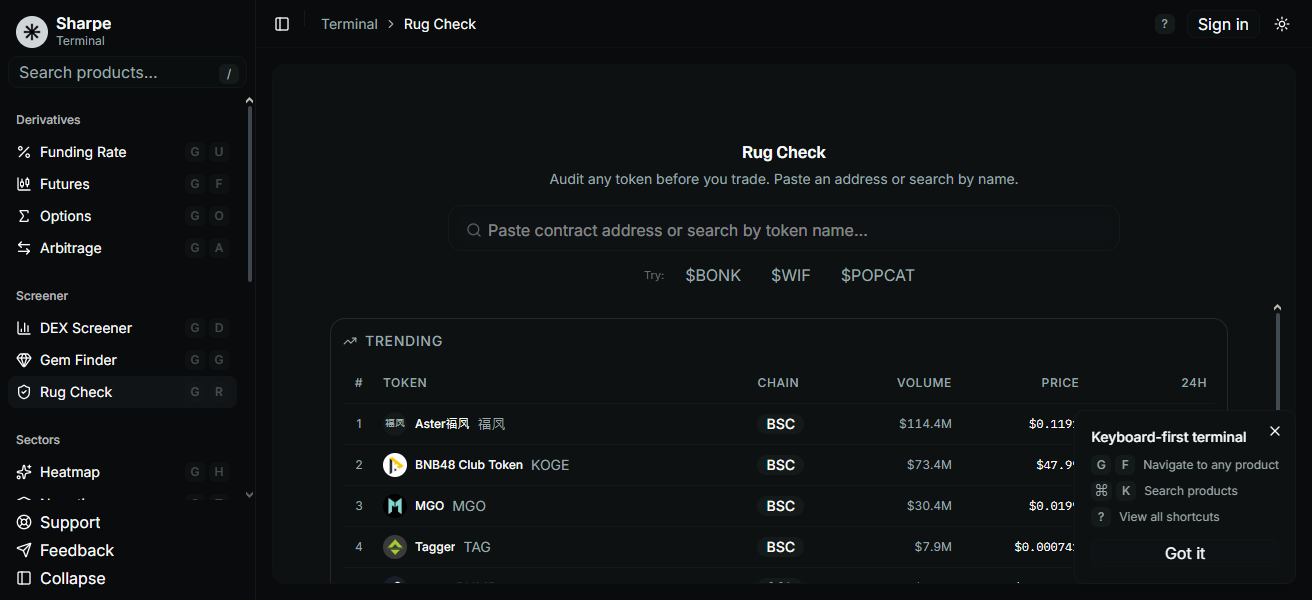Click the Sign in button
1312x600 pixels.
click(x=1223, y=23)
